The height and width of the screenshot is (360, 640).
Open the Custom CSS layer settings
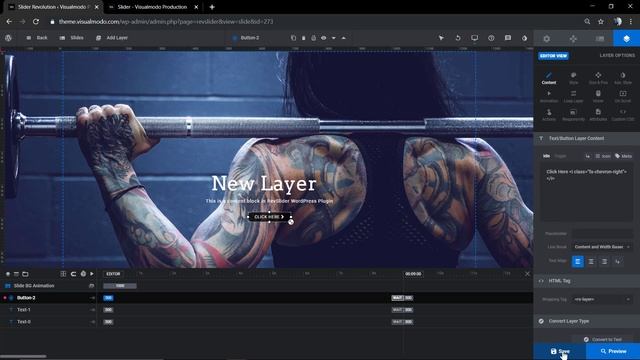[x=623, y=115]
